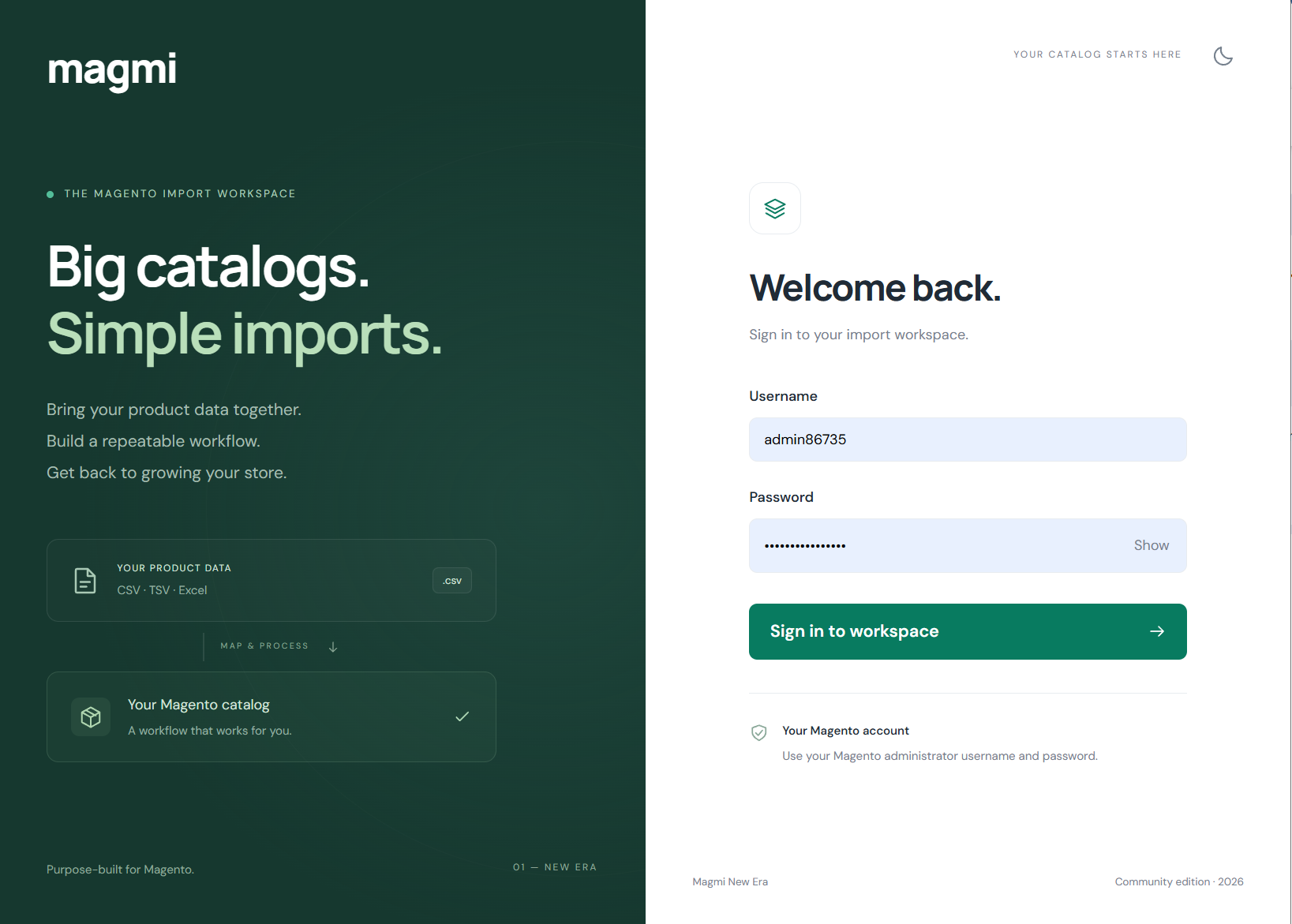
Task: Click the "Welcome back." heading
Action: coord(875,288)
